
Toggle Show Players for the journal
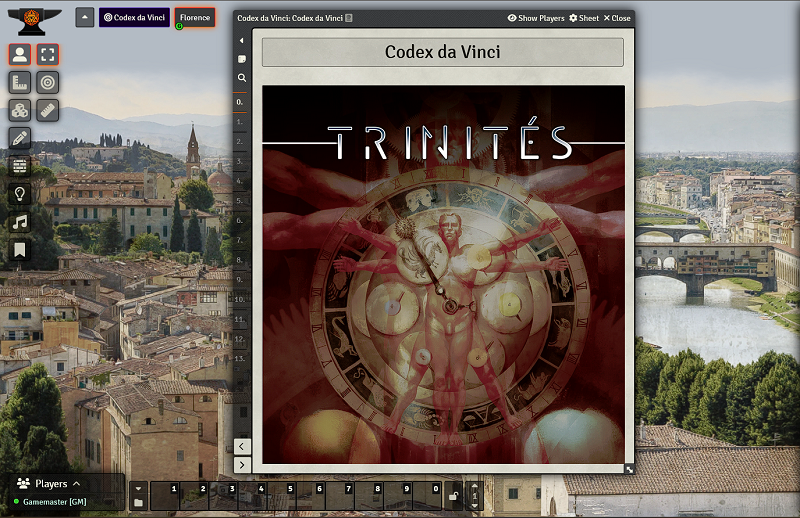point(536,18)
